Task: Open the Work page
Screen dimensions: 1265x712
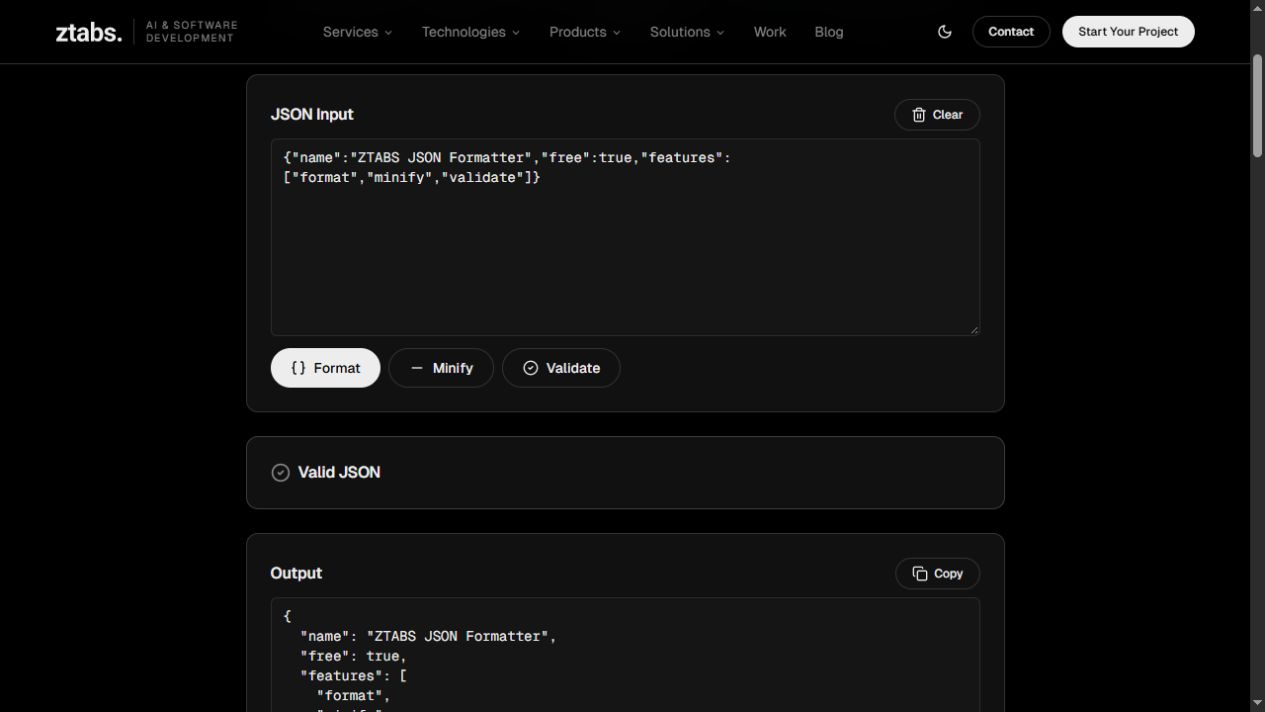Action: pos(770,32)
